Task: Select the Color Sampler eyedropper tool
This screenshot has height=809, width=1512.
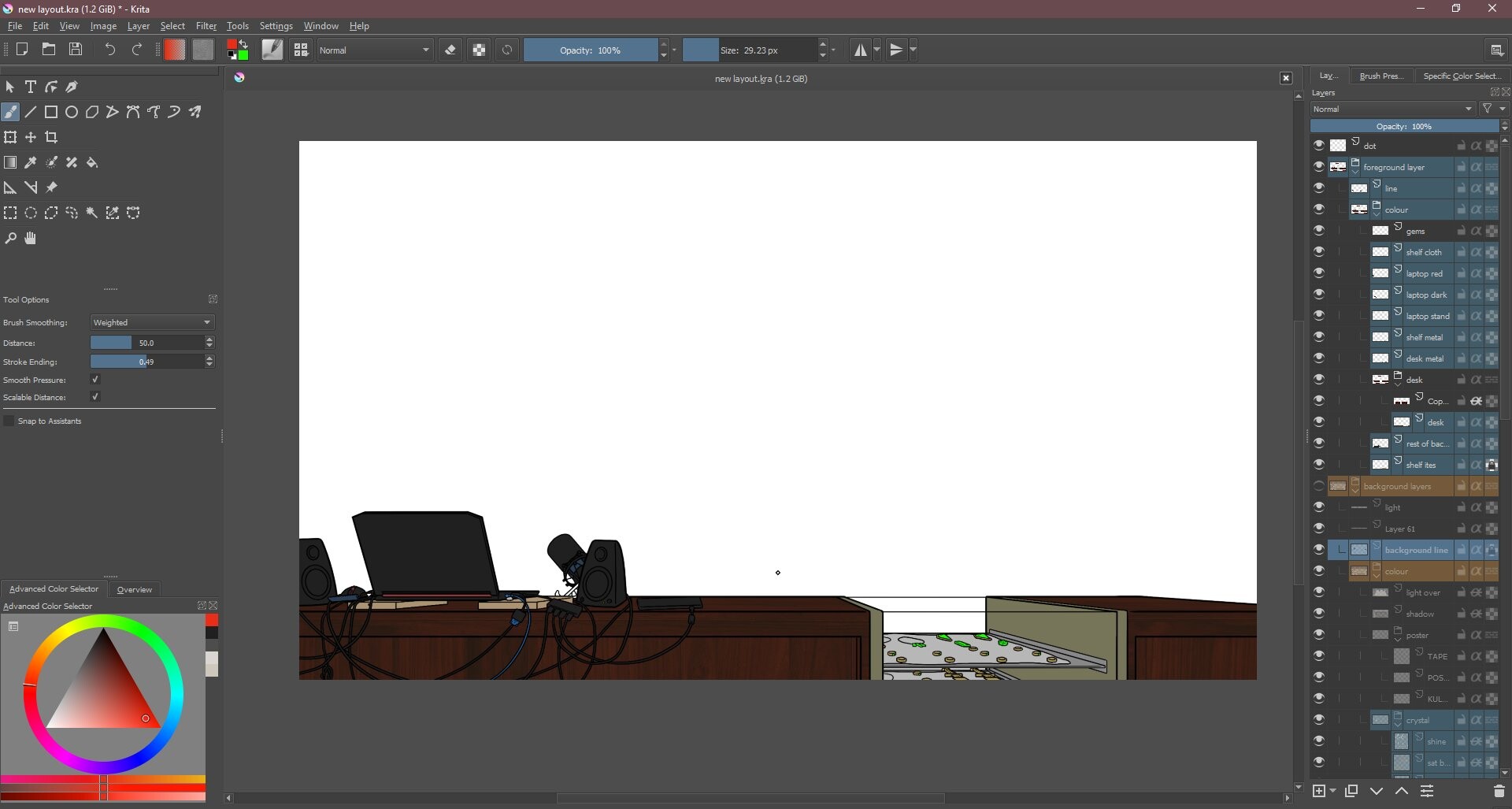Action: tap(30, 162)
